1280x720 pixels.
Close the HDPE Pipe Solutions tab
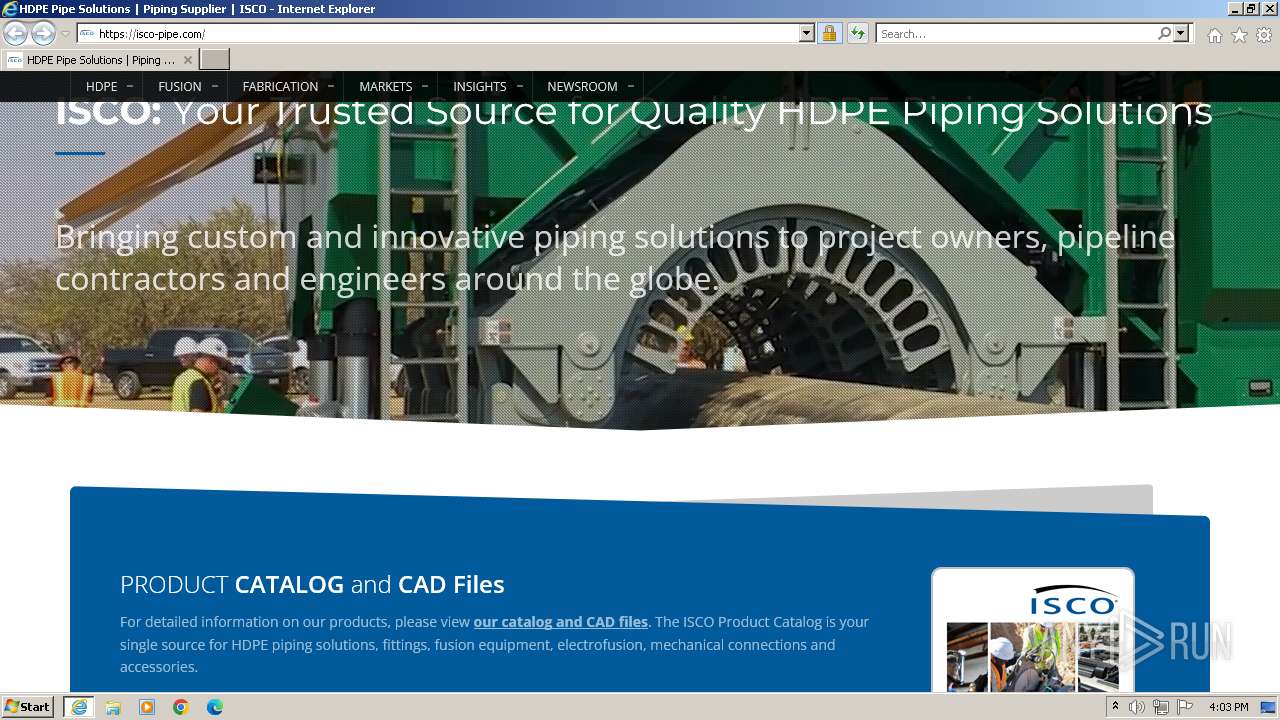(187, 60)
